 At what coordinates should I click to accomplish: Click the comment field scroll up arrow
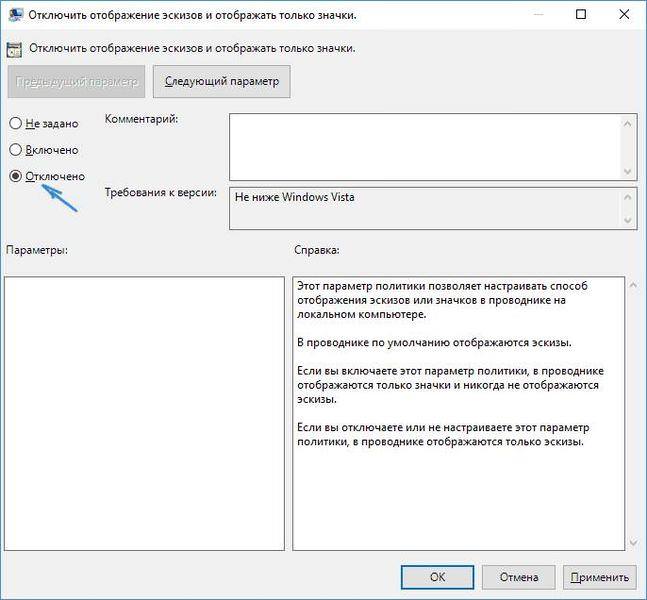coord(628,124)
